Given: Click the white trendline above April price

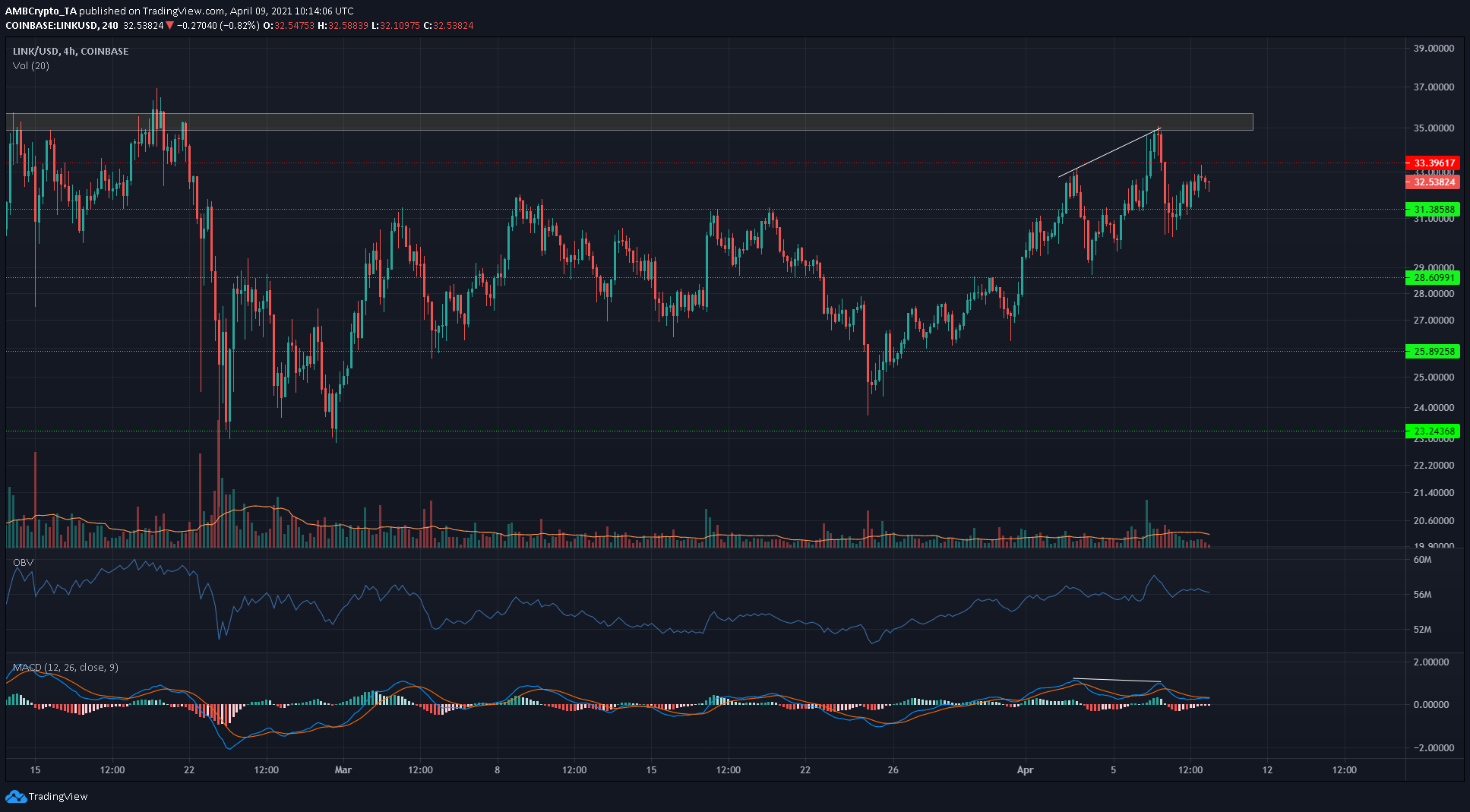Looking at the screenshot, I should coord(1108,153).
